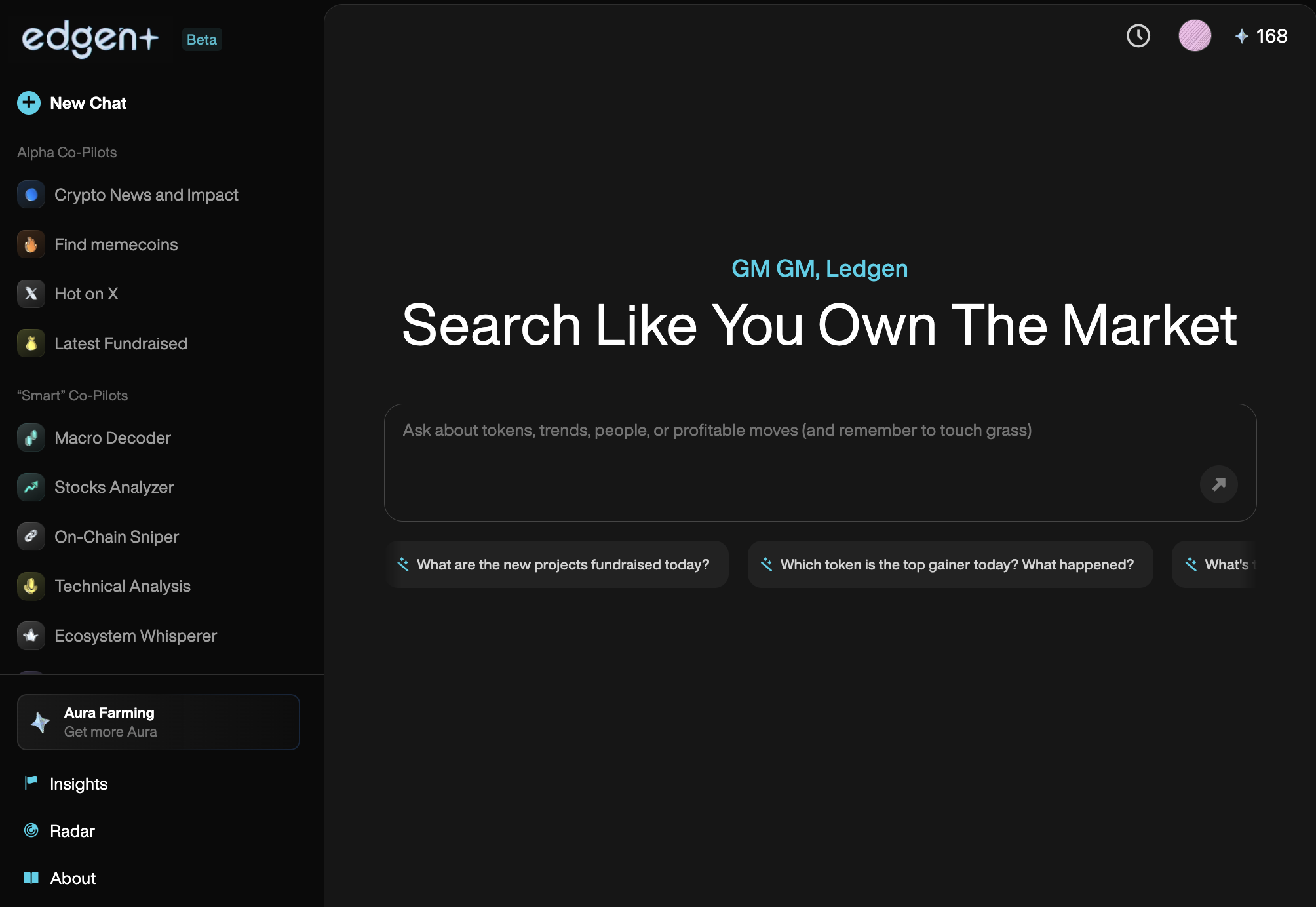Image resolution: width=1316 pixels, height=907 pixels.
Task: Focus the 'Ask about tokens' search box
Action: [x=786, y=452]
